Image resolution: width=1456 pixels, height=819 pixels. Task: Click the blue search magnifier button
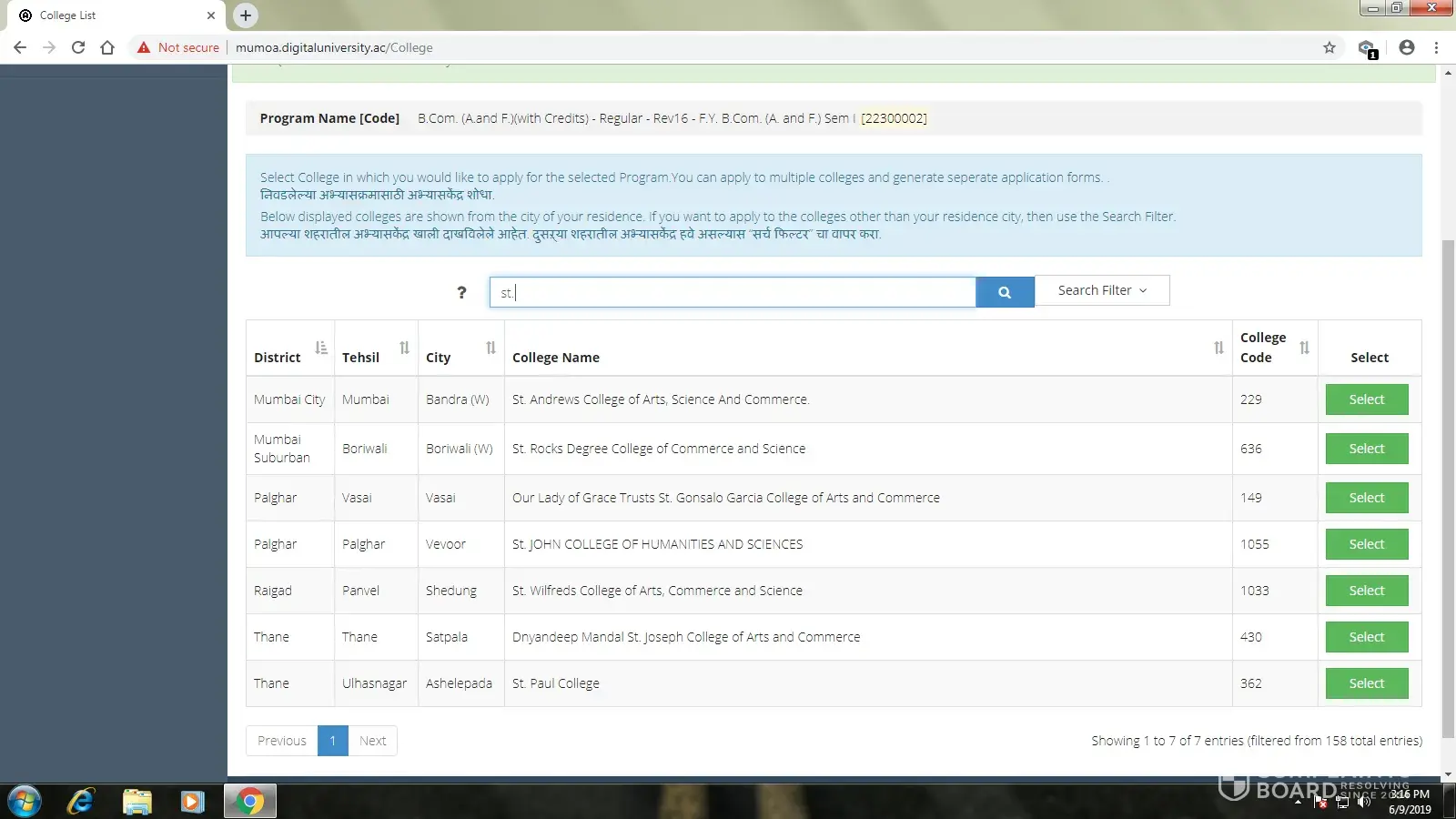pos(1004,292)
